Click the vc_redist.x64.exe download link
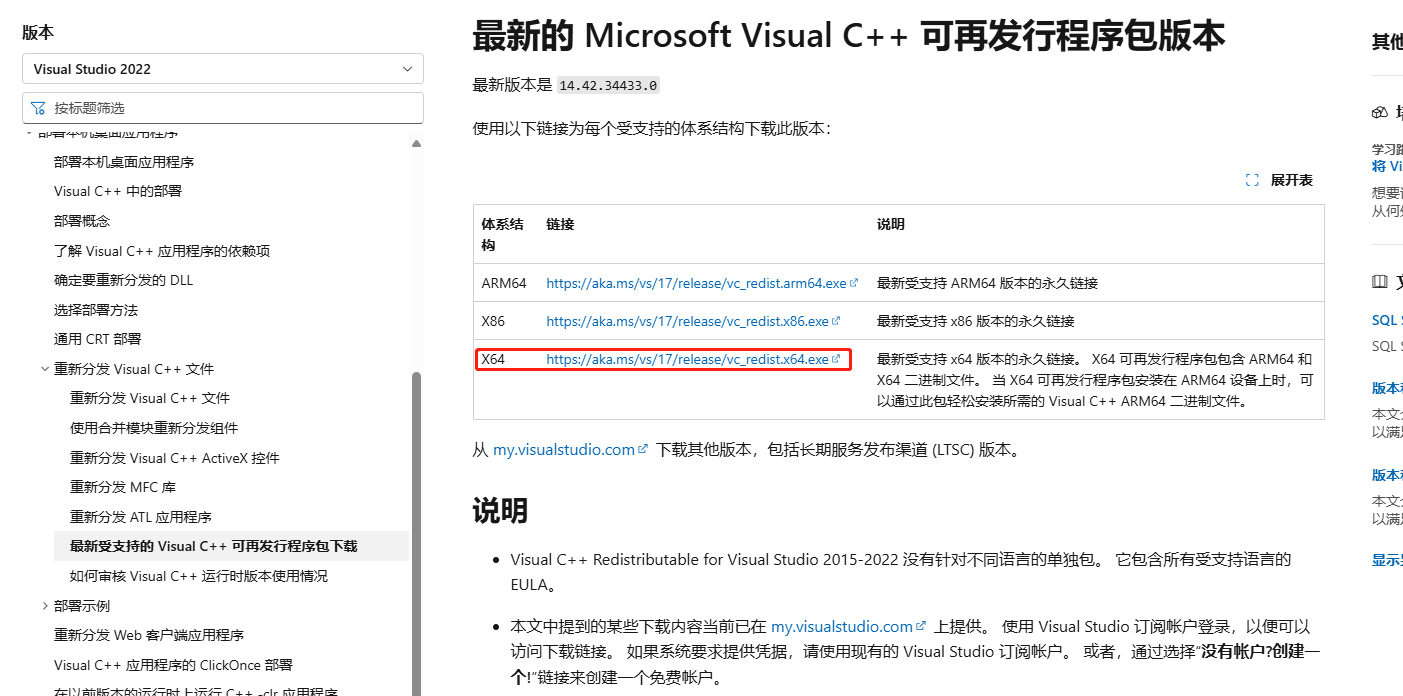The height and width of the screenshot is (696, 1403). click(x=686, y=358)
